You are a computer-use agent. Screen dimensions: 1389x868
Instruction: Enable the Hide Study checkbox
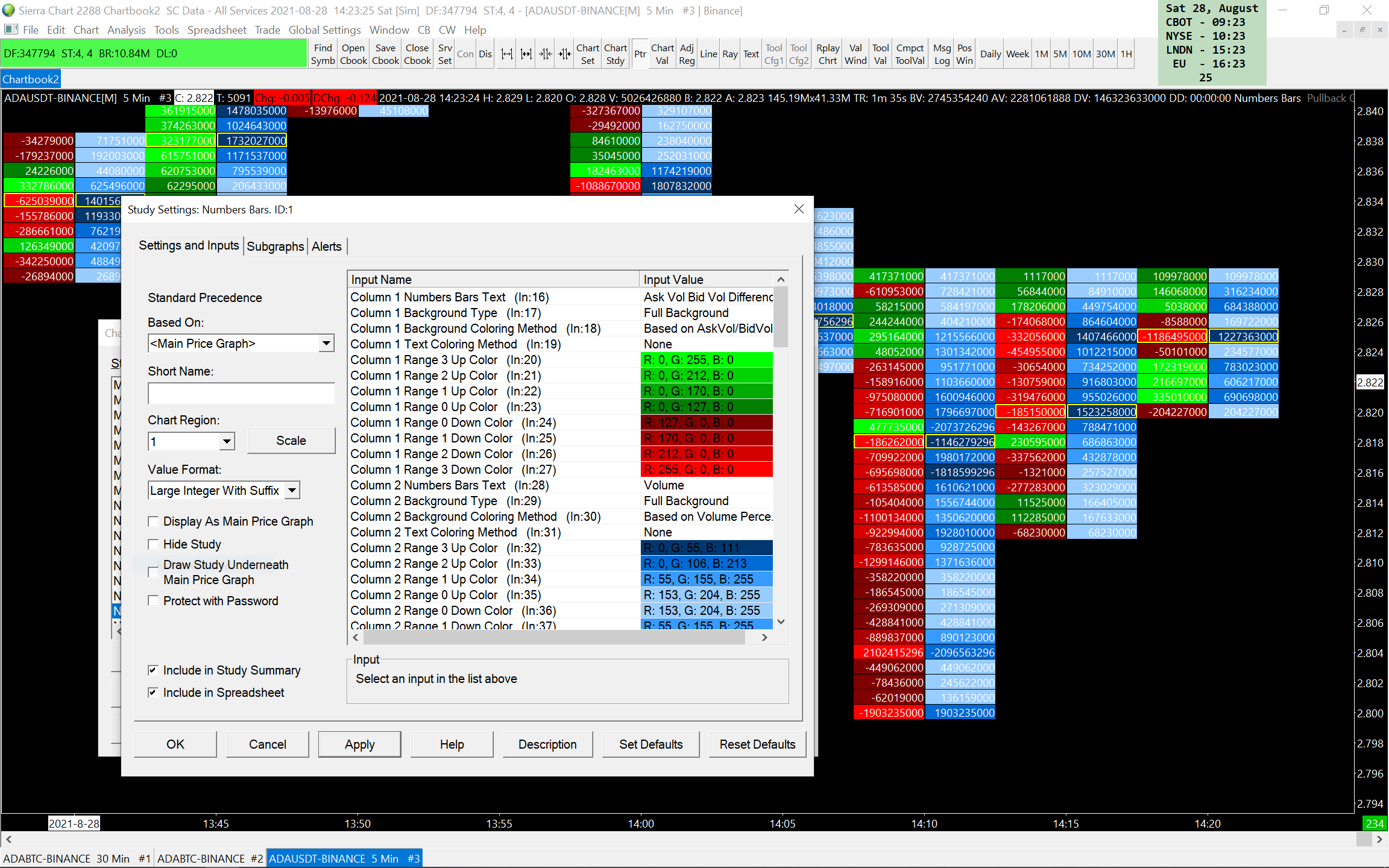[154, 544]
